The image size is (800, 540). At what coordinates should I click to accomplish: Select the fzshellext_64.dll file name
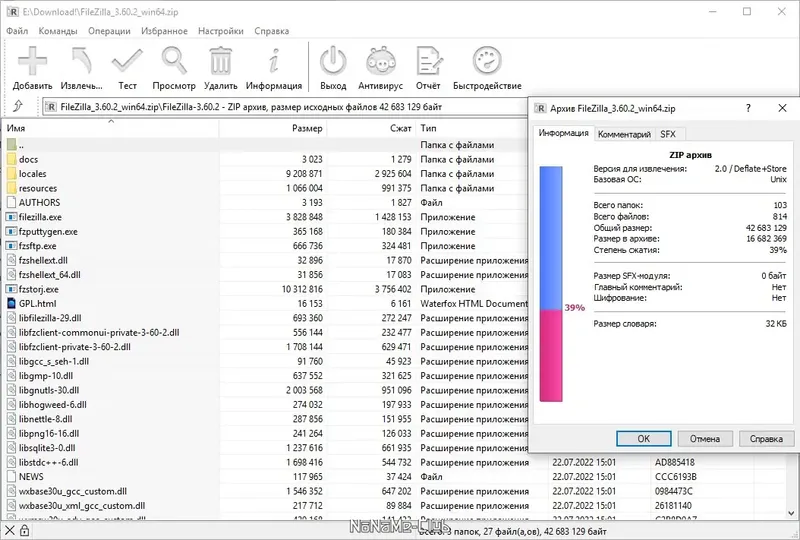coord(50,275)
